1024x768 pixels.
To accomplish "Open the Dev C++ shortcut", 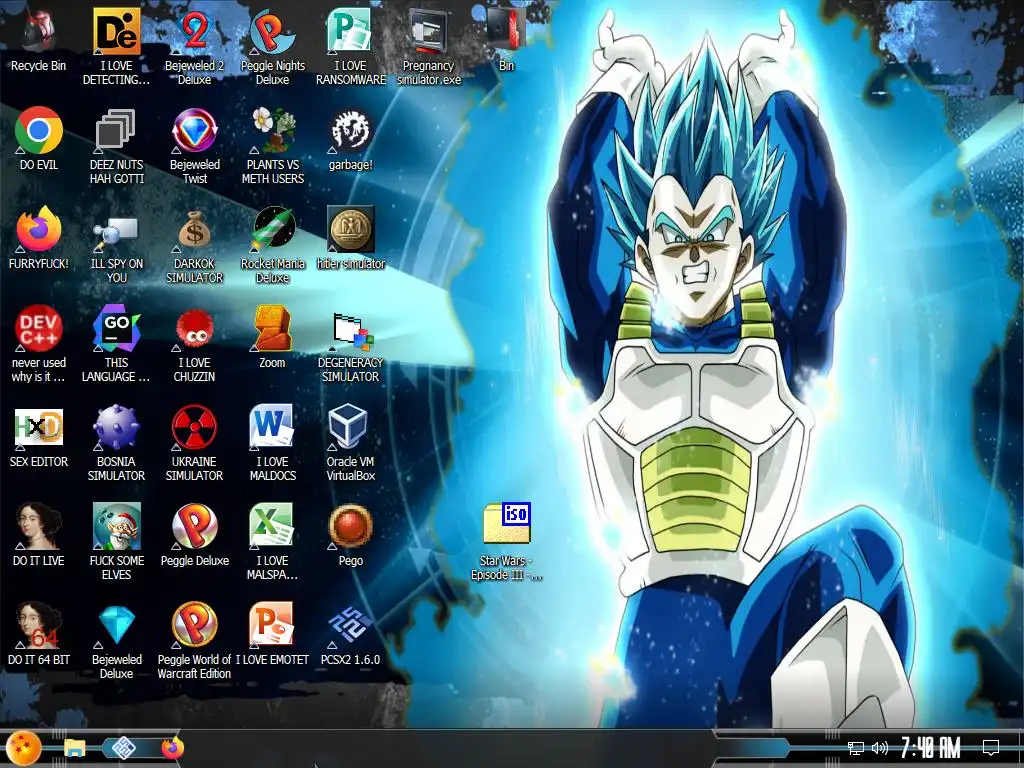I will pos(39,328).
